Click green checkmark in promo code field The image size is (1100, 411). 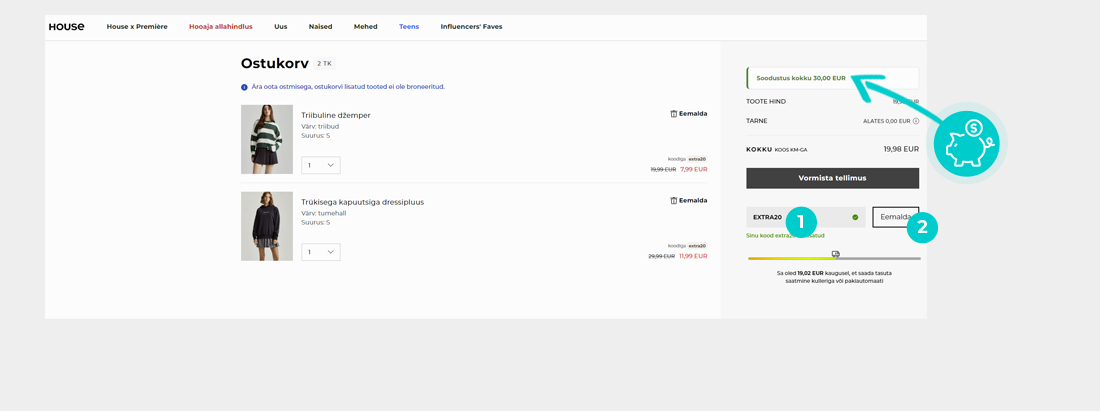[x=855, y=217]
